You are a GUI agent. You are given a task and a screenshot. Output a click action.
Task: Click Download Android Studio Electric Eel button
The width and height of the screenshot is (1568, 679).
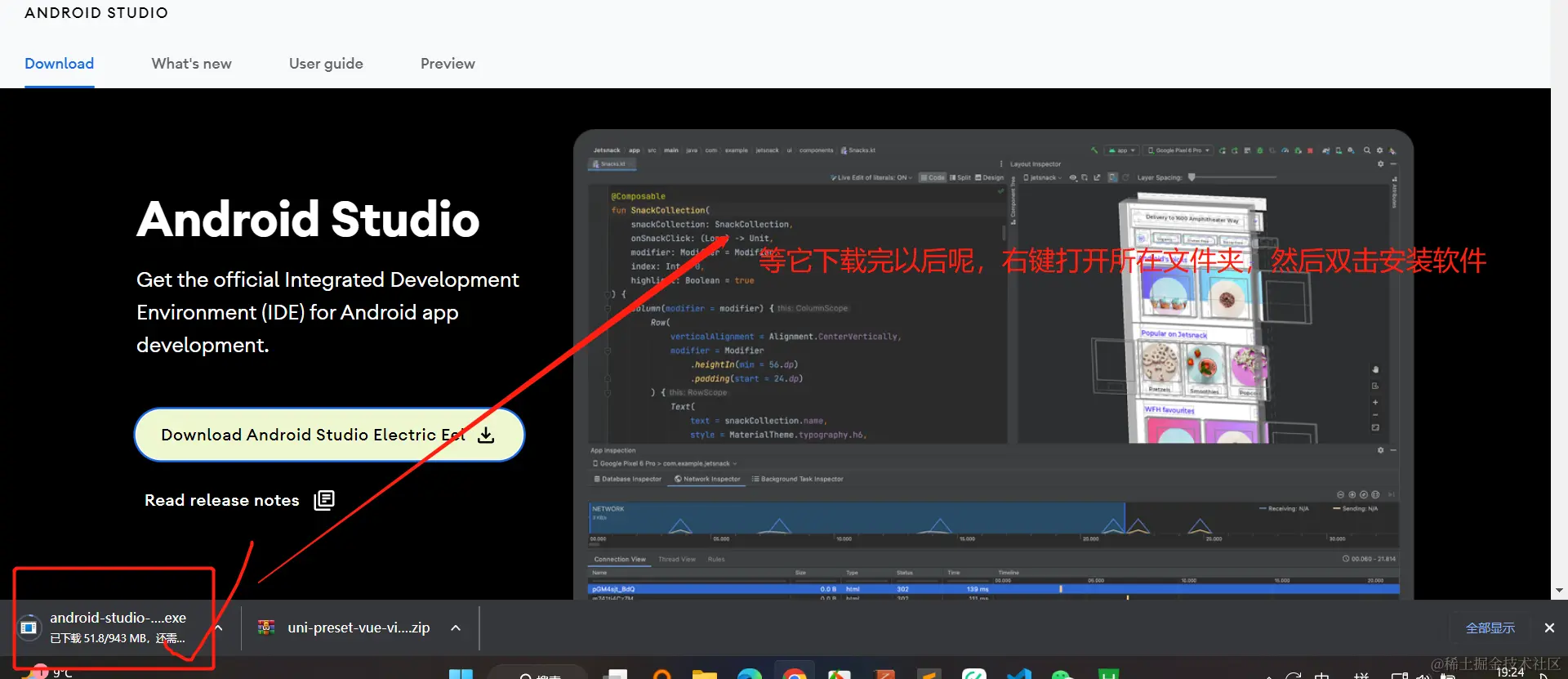click(x=329, y=435)
